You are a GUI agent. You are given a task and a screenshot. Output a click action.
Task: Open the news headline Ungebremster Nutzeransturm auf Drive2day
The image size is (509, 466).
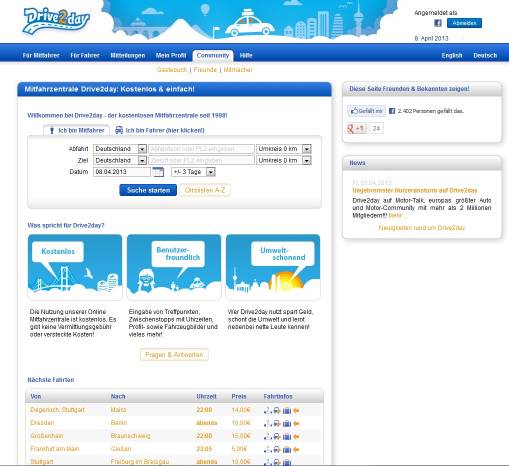pos(415,191)
